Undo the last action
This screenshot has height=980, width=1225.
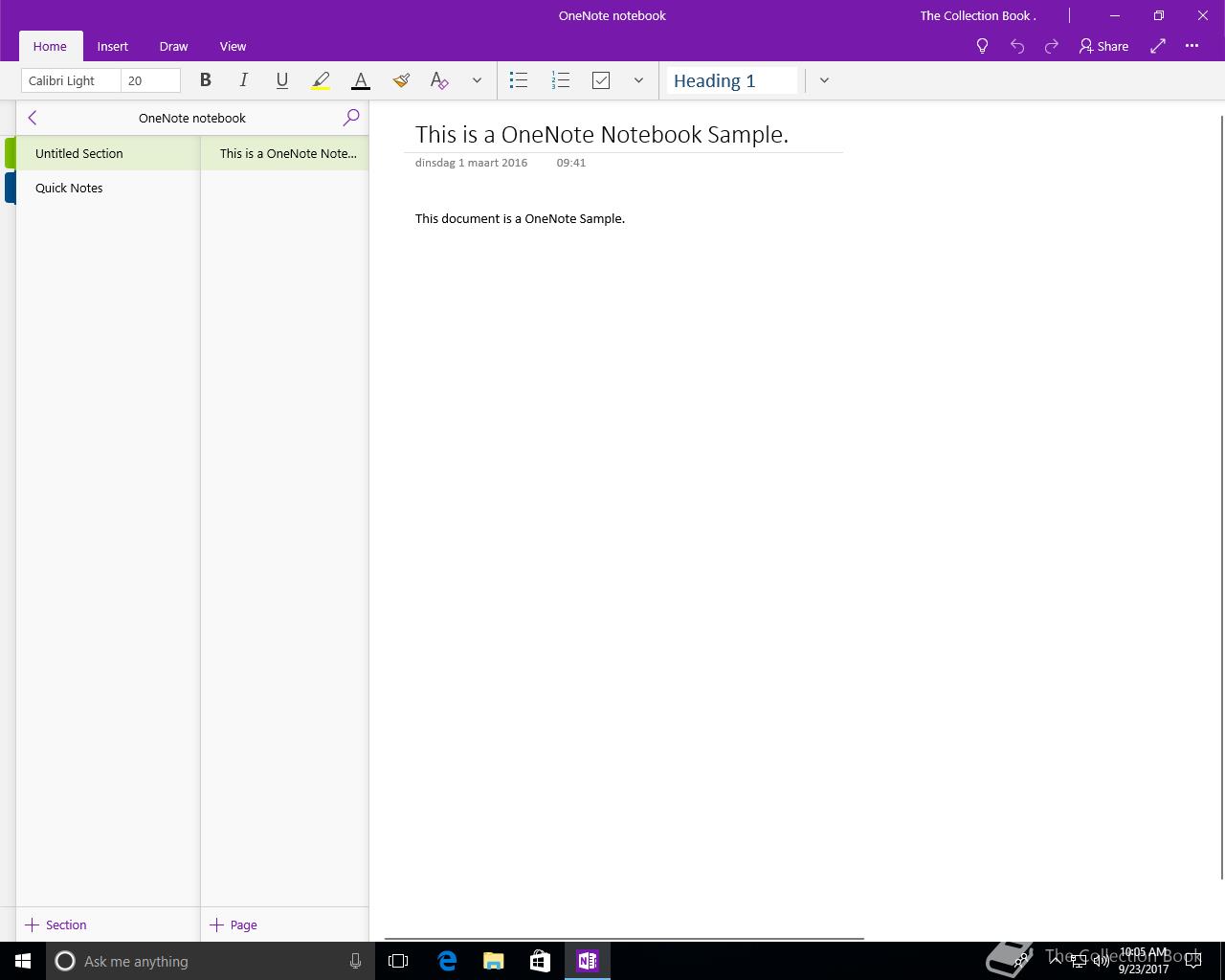tap(1017, 46)
